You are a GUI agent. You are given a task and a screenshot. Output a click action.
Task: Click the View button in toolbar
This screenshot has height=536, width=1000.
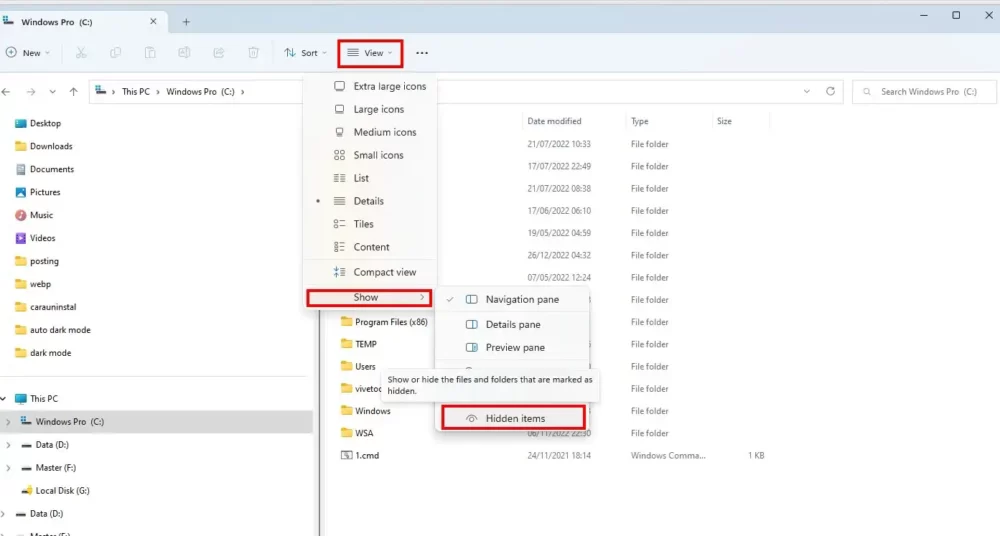(370, 53)
